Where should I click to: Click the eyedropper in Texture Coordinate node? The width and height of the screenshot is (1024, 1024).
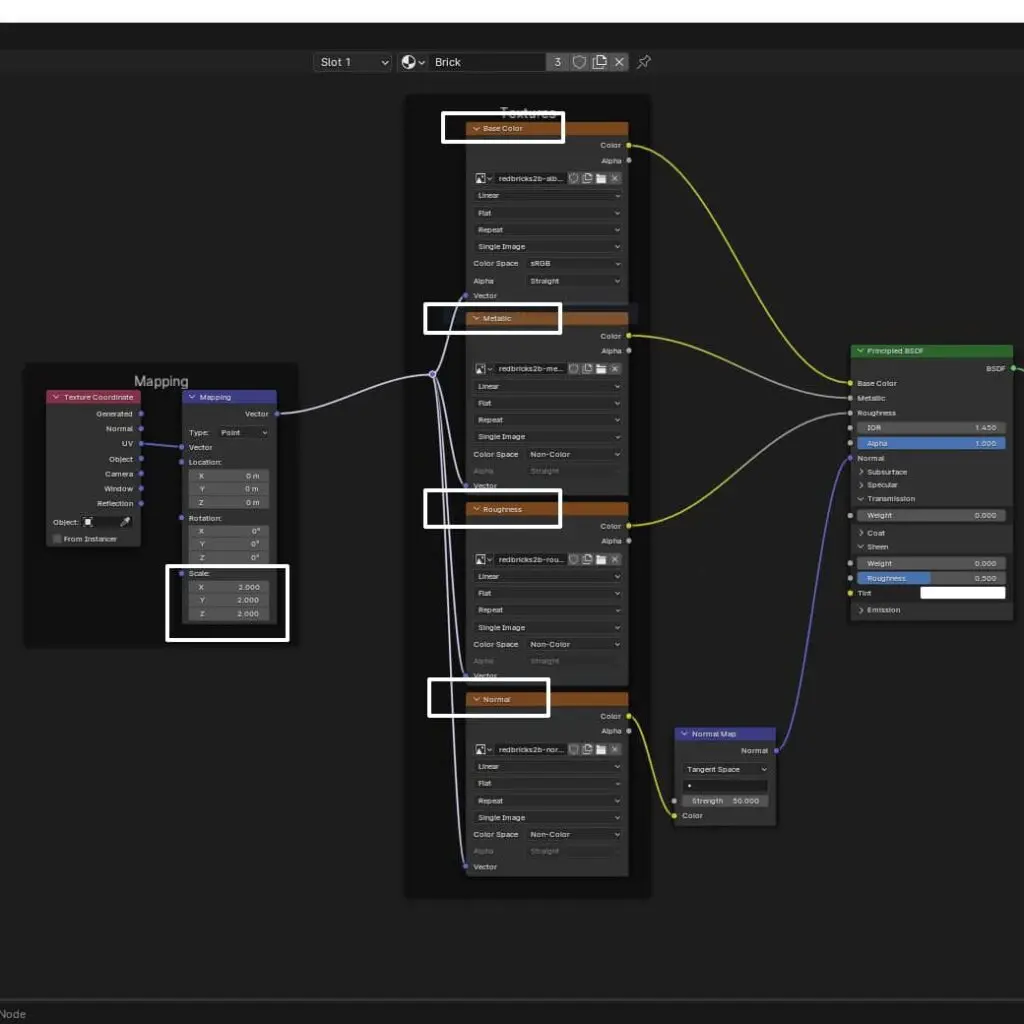[125, 522]
